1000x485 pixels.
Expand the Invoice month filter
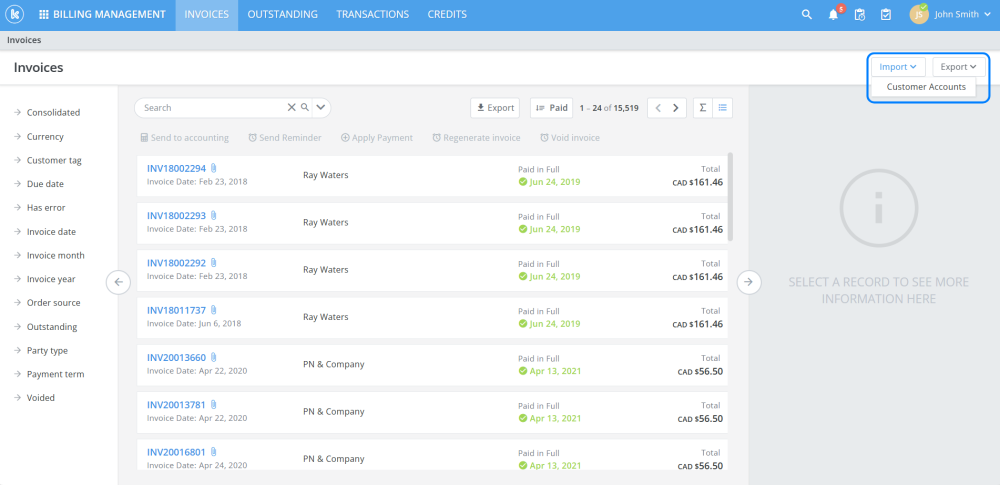[48, 255]
